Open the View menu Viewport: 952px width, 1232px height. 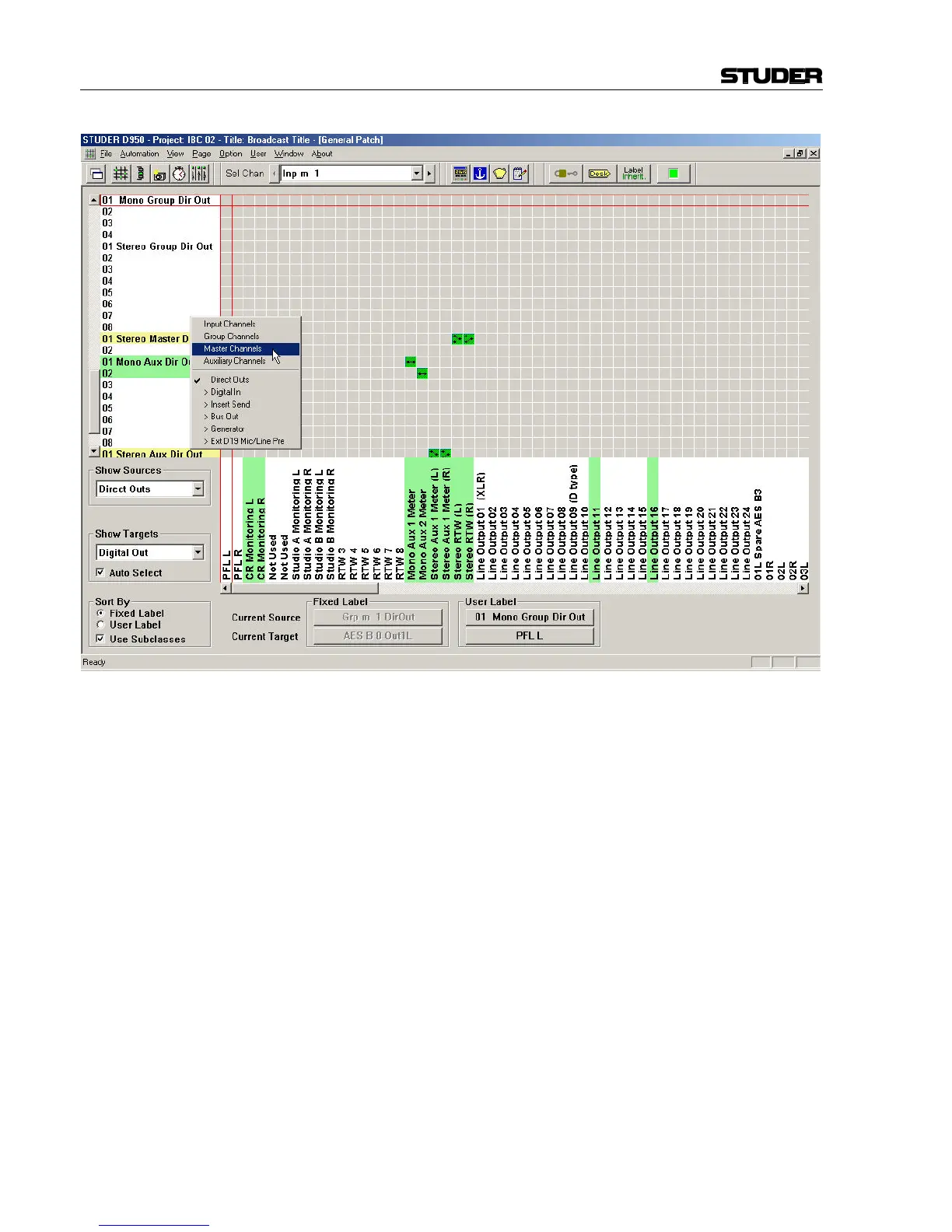[x=176, y=154]
